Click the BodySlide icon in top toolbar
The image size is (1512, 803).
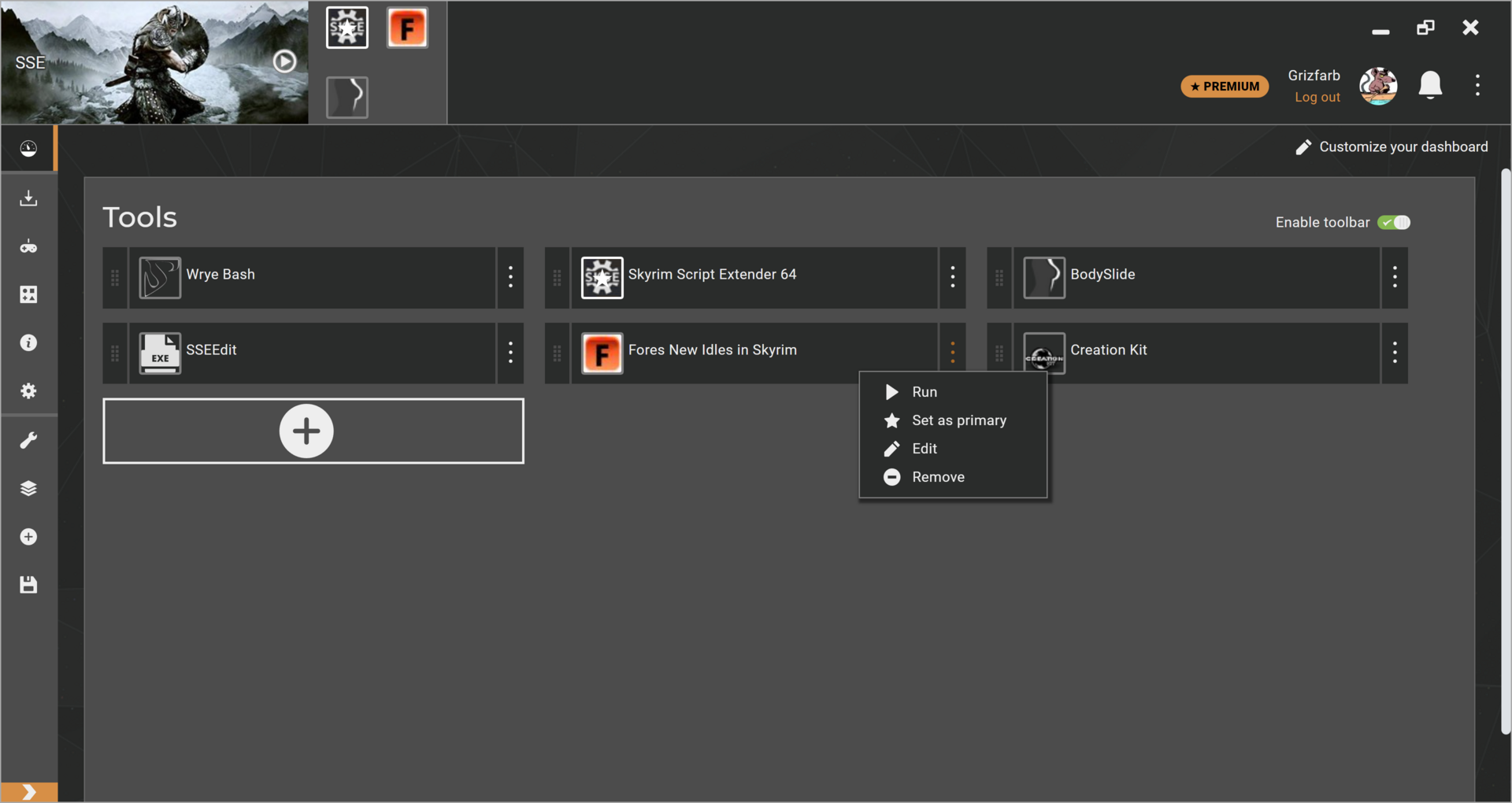click(x=347, y=97)
